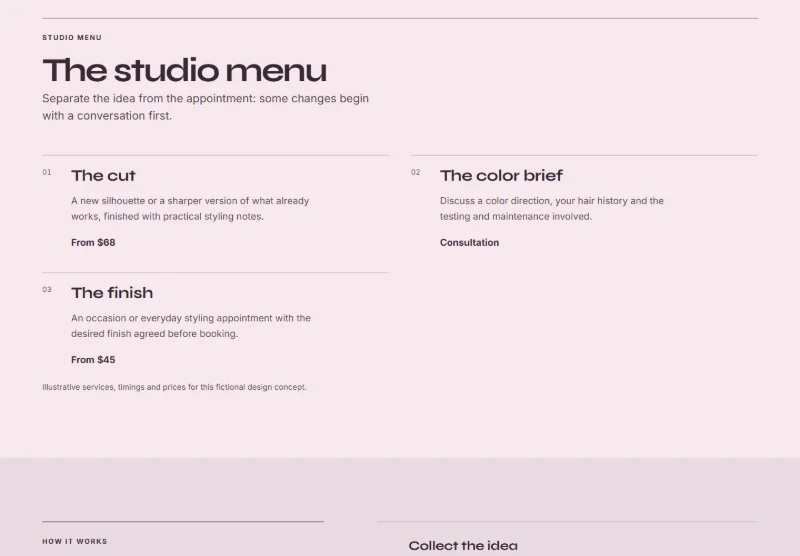This screenshot has width=800, height=556.
Task: Select the 'Collect the idea' heading
Action: click(463, 546)
